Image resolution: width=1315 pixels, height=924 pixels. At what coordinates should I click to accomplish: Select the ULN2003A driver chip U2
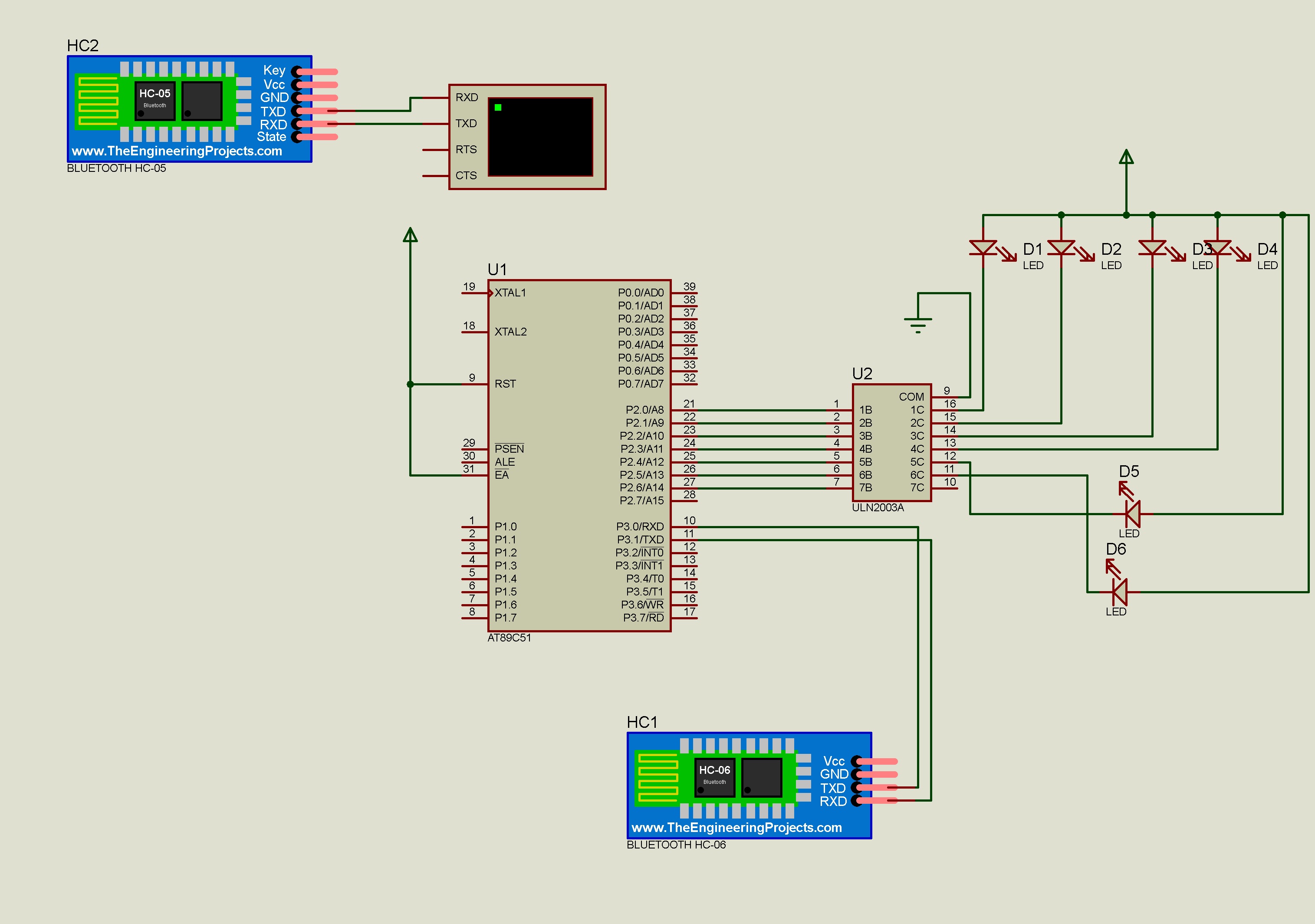(892, 443)
